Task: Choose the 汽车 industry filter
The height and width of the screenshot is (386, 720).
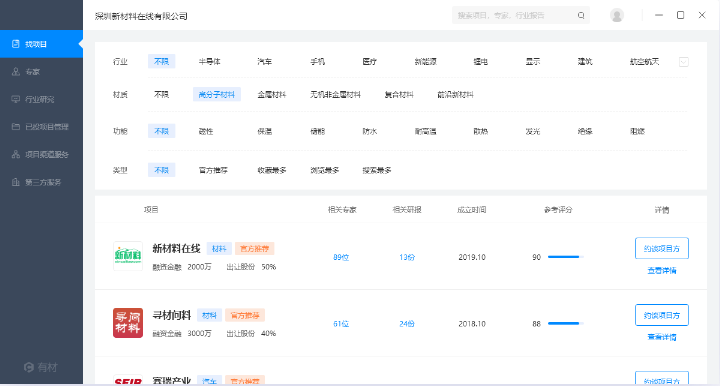Action: (264, 62)
